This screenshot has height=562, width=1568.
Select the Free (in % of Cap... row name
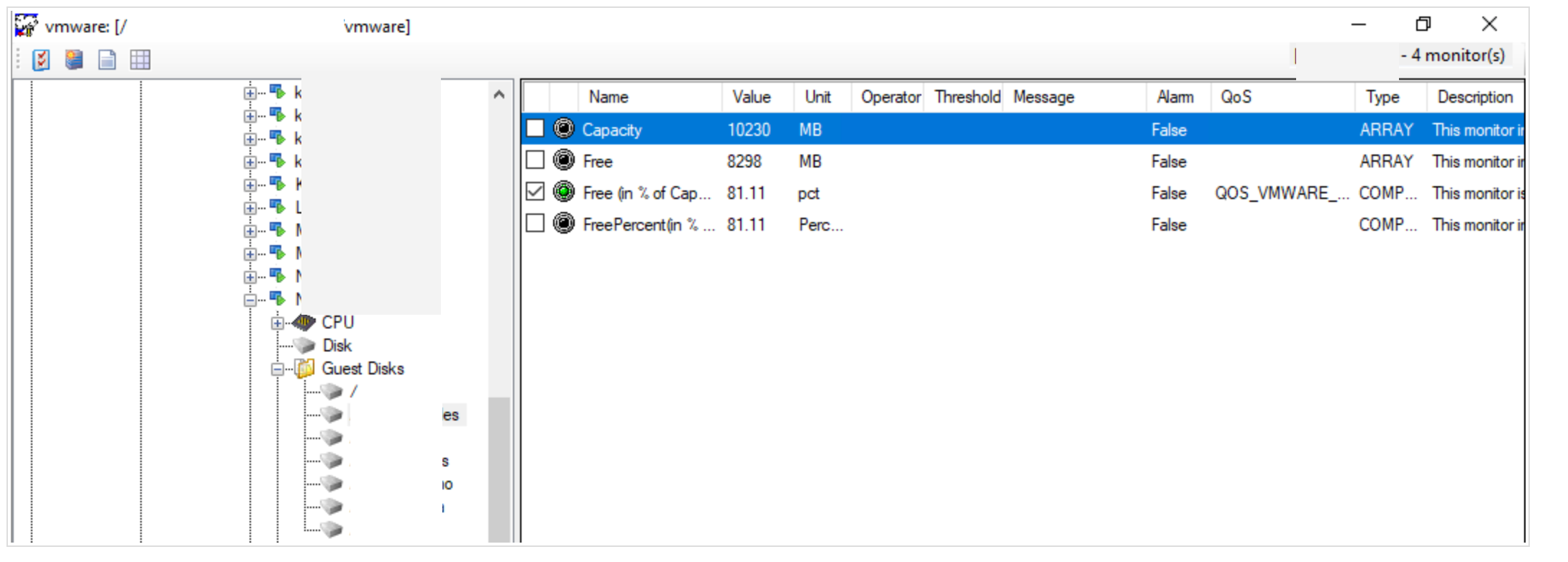pos(647,193)
